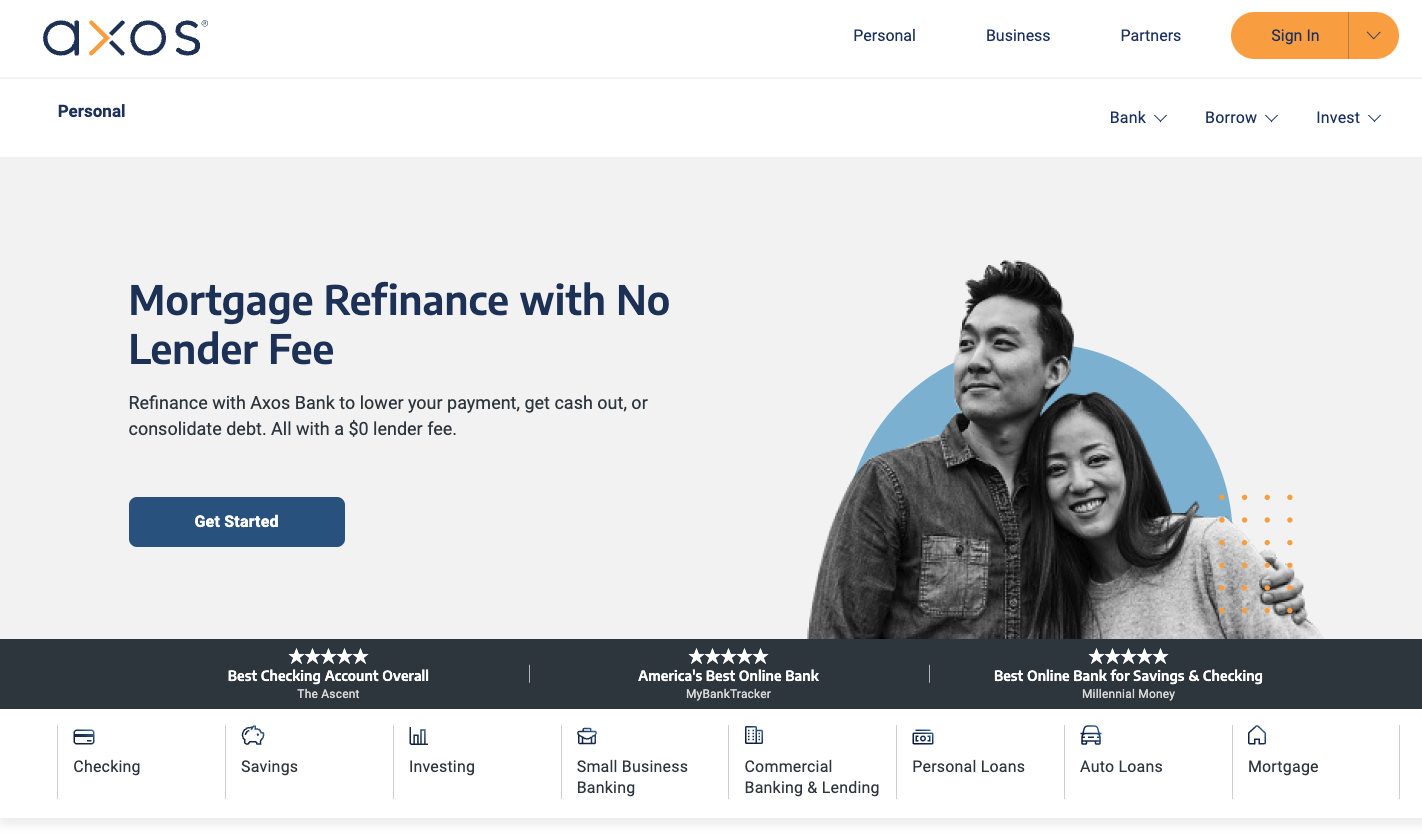Open the Small Business Banking link

click(x=632, y=777)
